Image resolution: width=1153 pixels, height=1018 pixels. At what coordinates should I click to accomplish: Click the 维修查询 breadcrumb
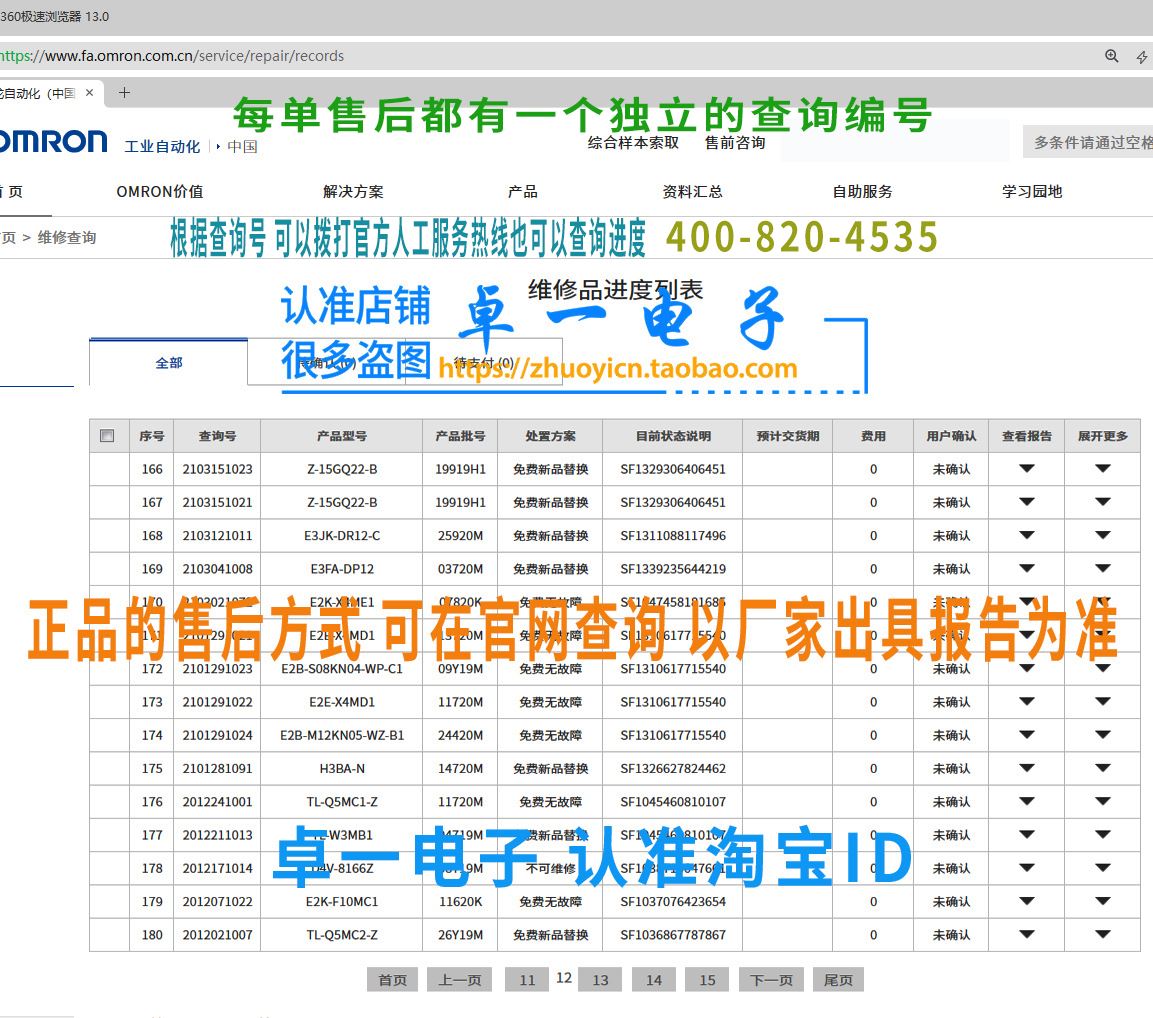point(67,238)
